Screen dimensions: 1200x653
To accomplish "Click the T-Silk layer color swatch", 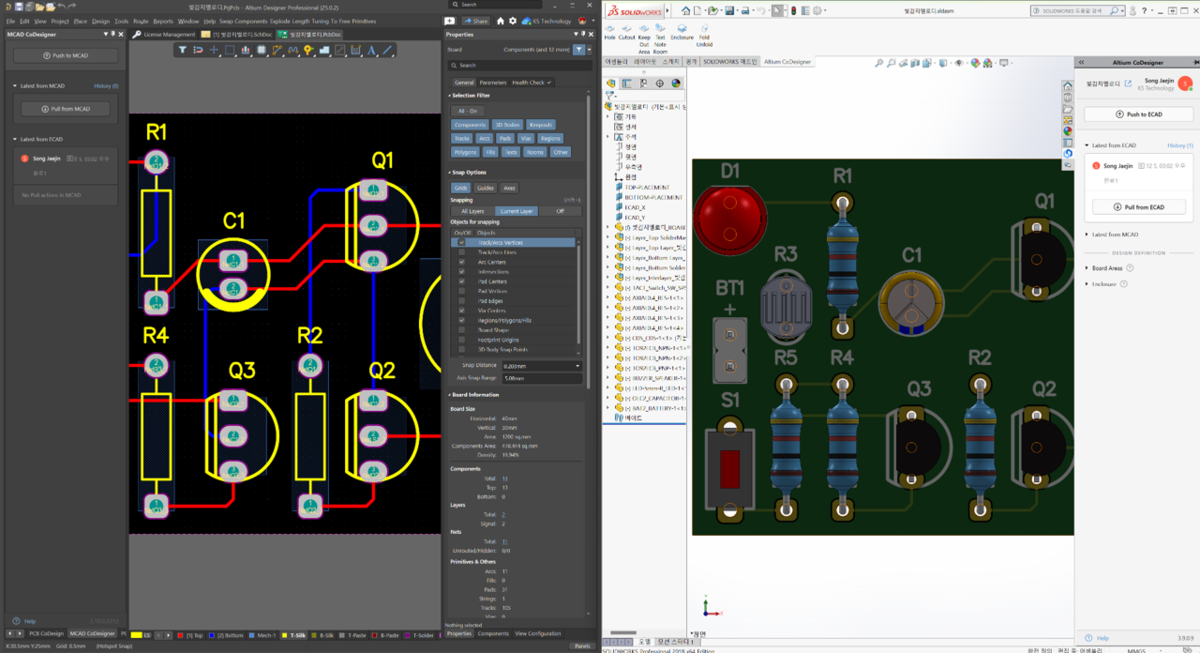I will coord(283,634).
